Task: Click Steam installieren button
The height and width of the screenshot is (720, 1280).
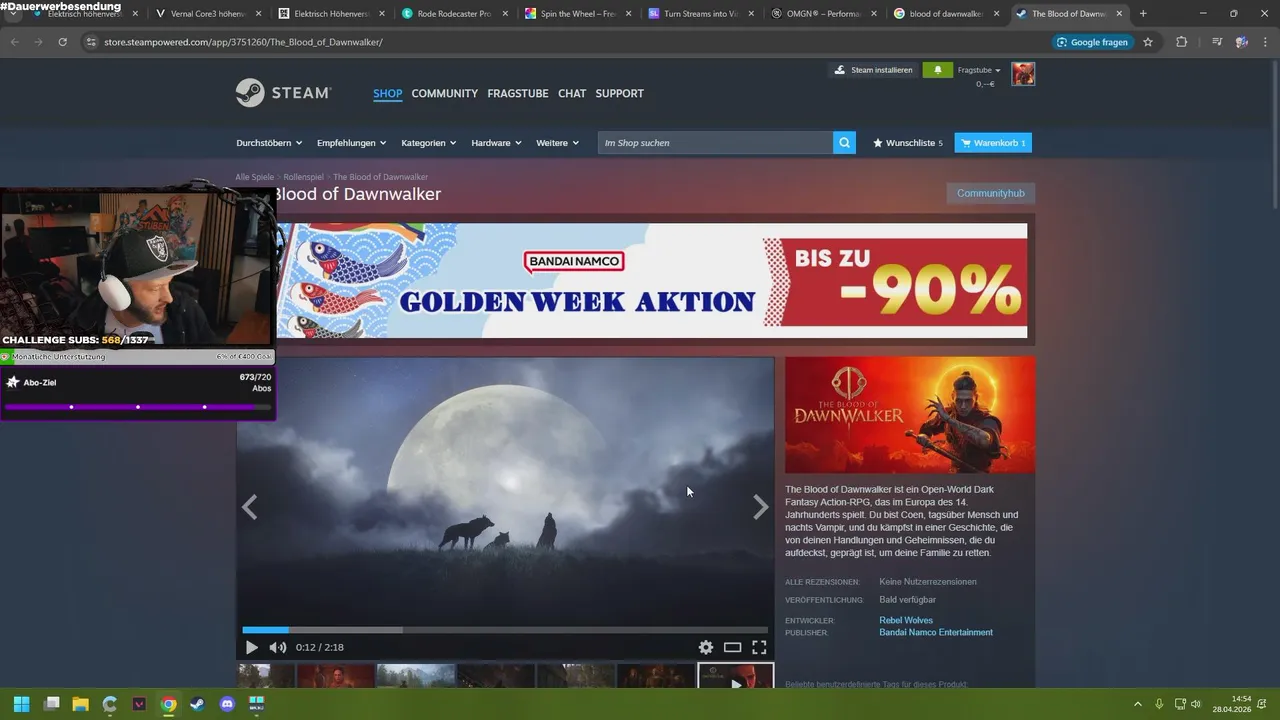Action: [873, 70]
